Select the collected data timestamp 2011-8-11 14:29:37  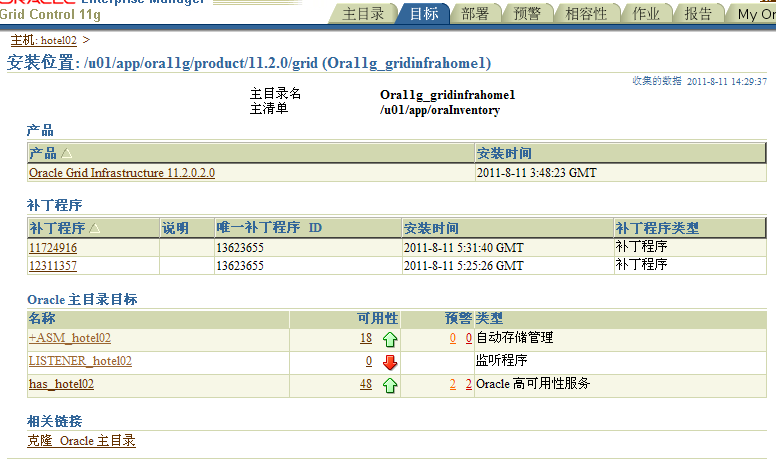coord(727,81)
